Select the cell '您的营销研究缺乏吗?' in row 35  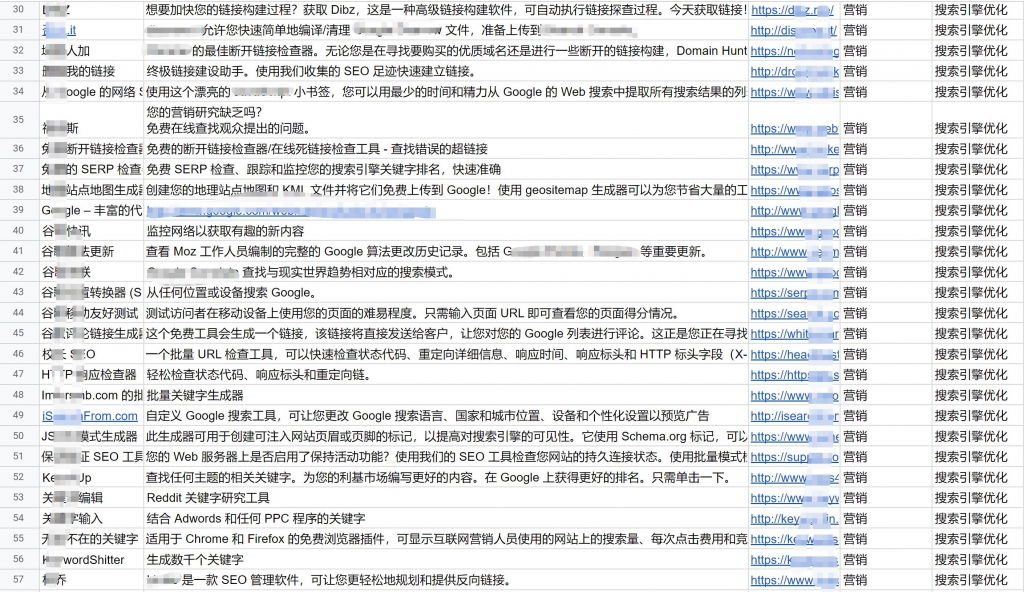point(446,120)
